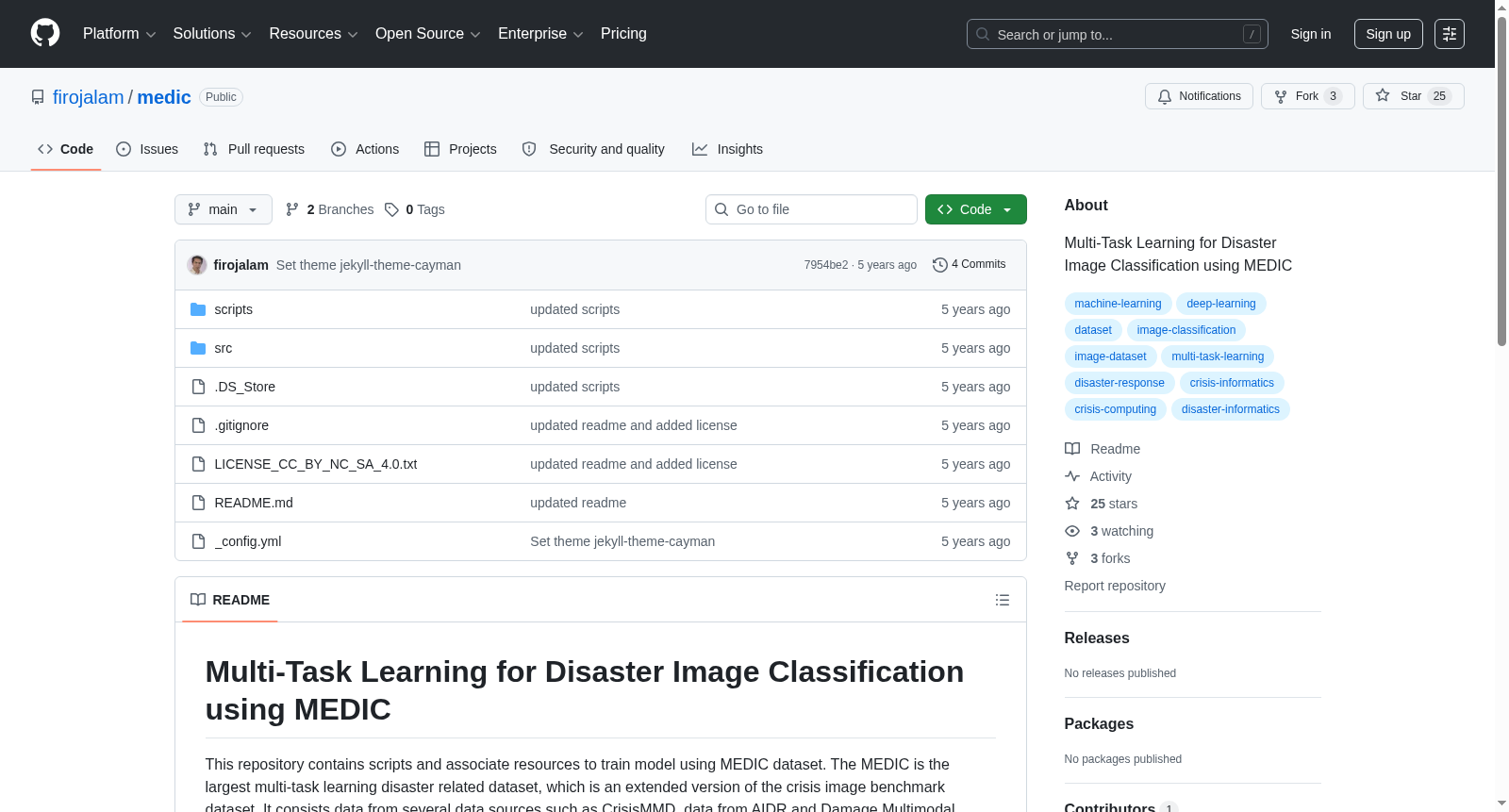Open the Pricing page
This screenshot has height=812, width=1509.
coord(623,34)
